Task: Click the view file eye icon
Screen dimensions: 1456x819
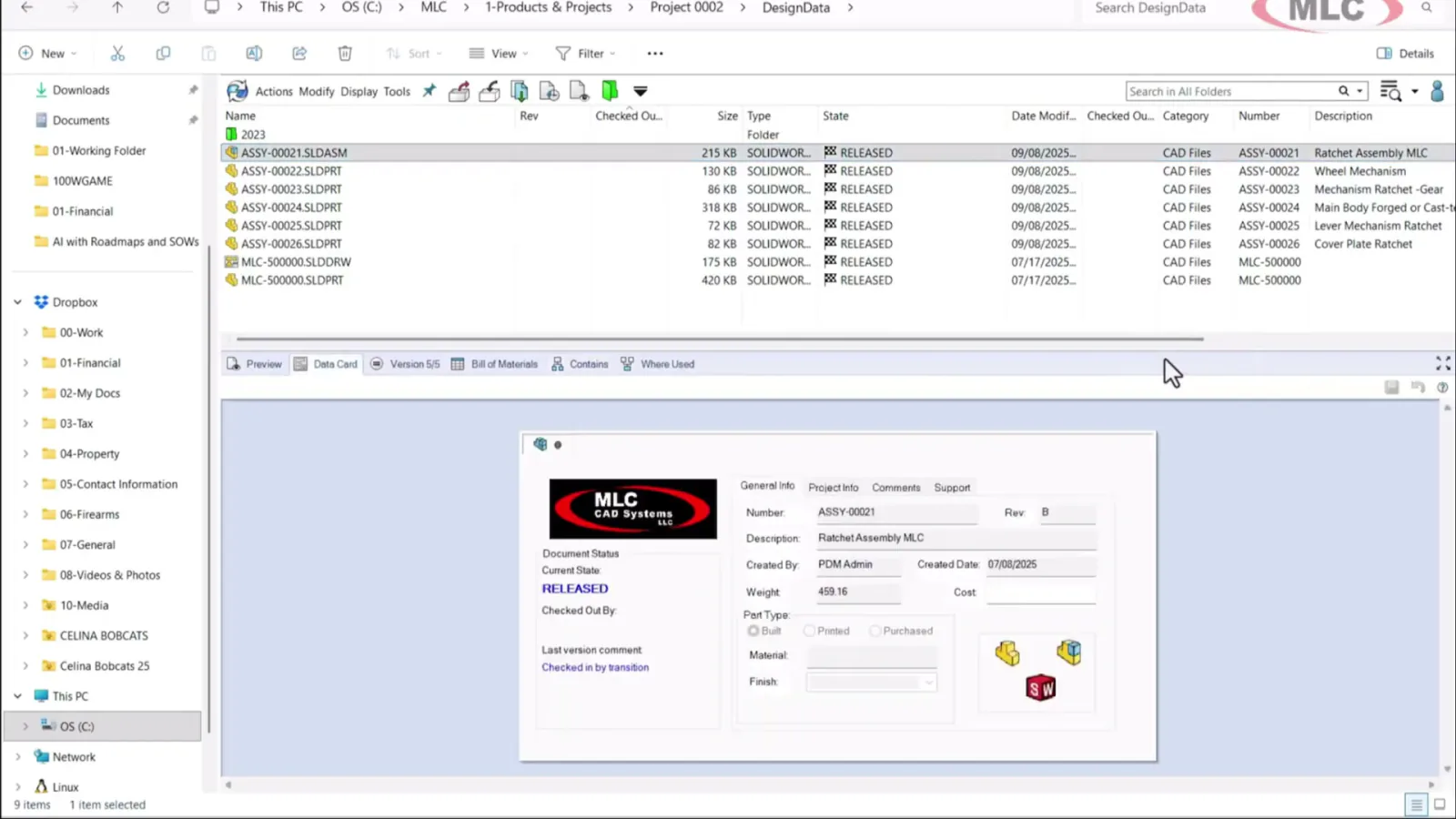Action: point(580,91)
